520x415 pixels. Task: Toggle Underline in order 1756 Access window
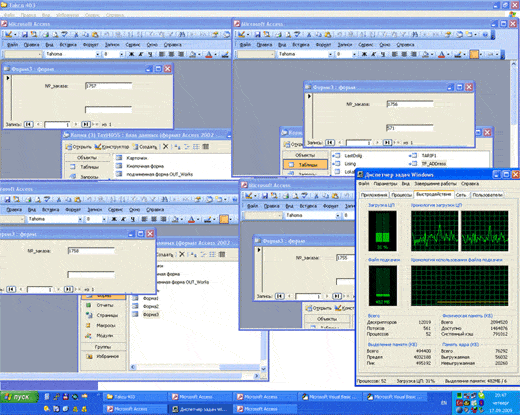pos(383,54)
